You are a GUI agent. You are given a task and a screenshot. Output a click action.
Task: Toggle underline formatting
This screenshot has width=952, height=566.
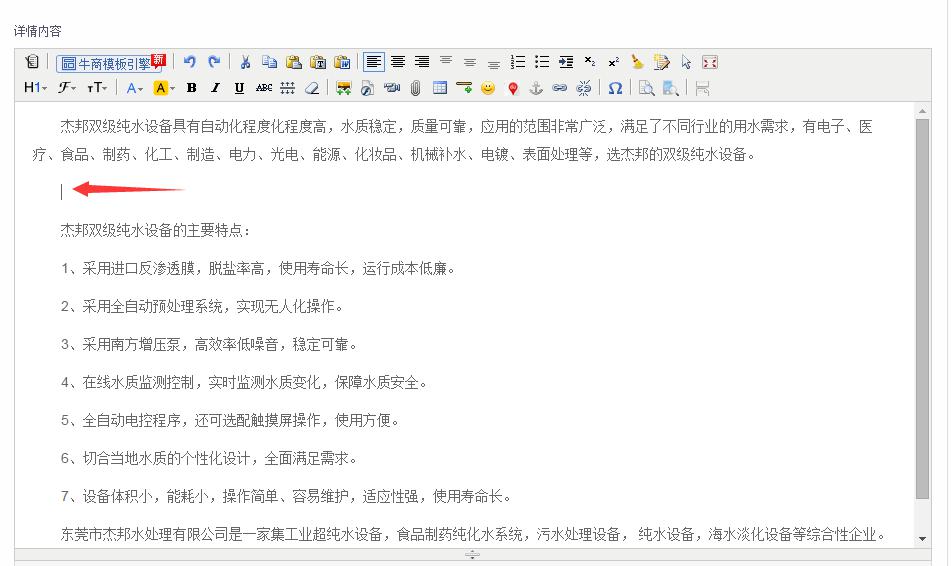[239, 88]
